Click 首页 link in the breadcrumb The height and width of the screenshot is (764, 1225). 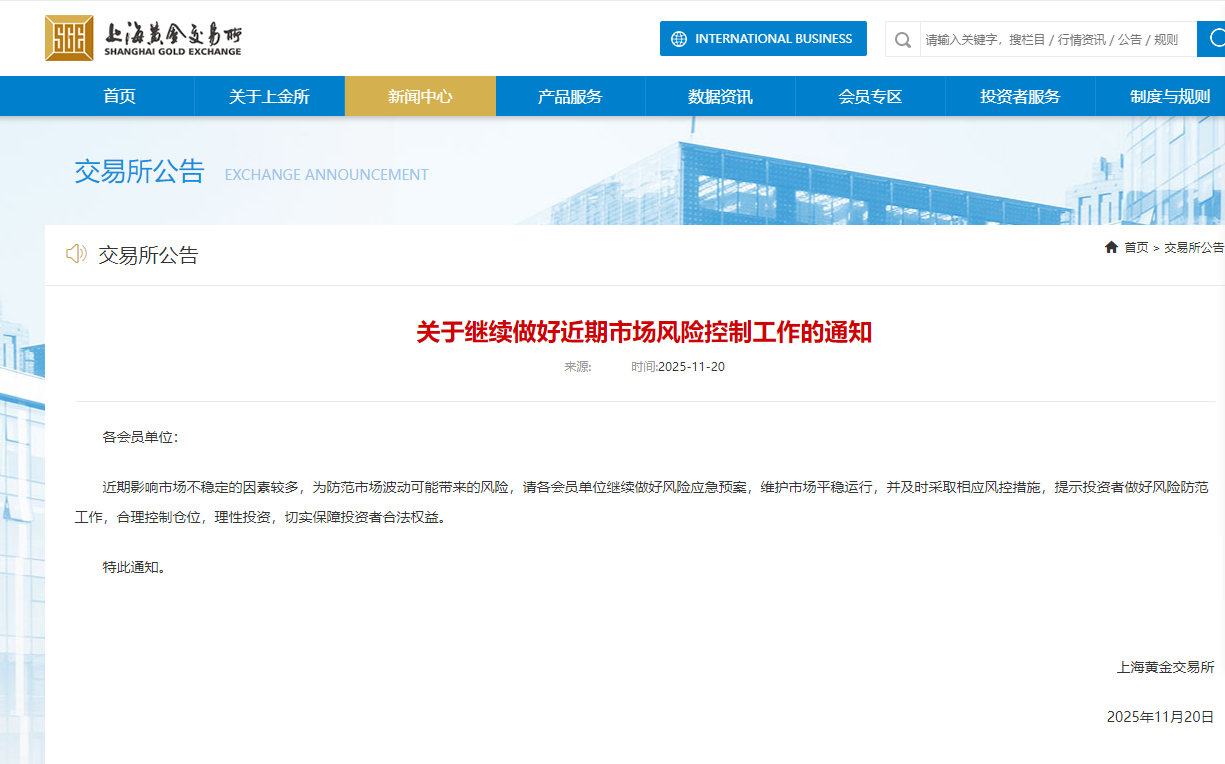(1136, 248)
